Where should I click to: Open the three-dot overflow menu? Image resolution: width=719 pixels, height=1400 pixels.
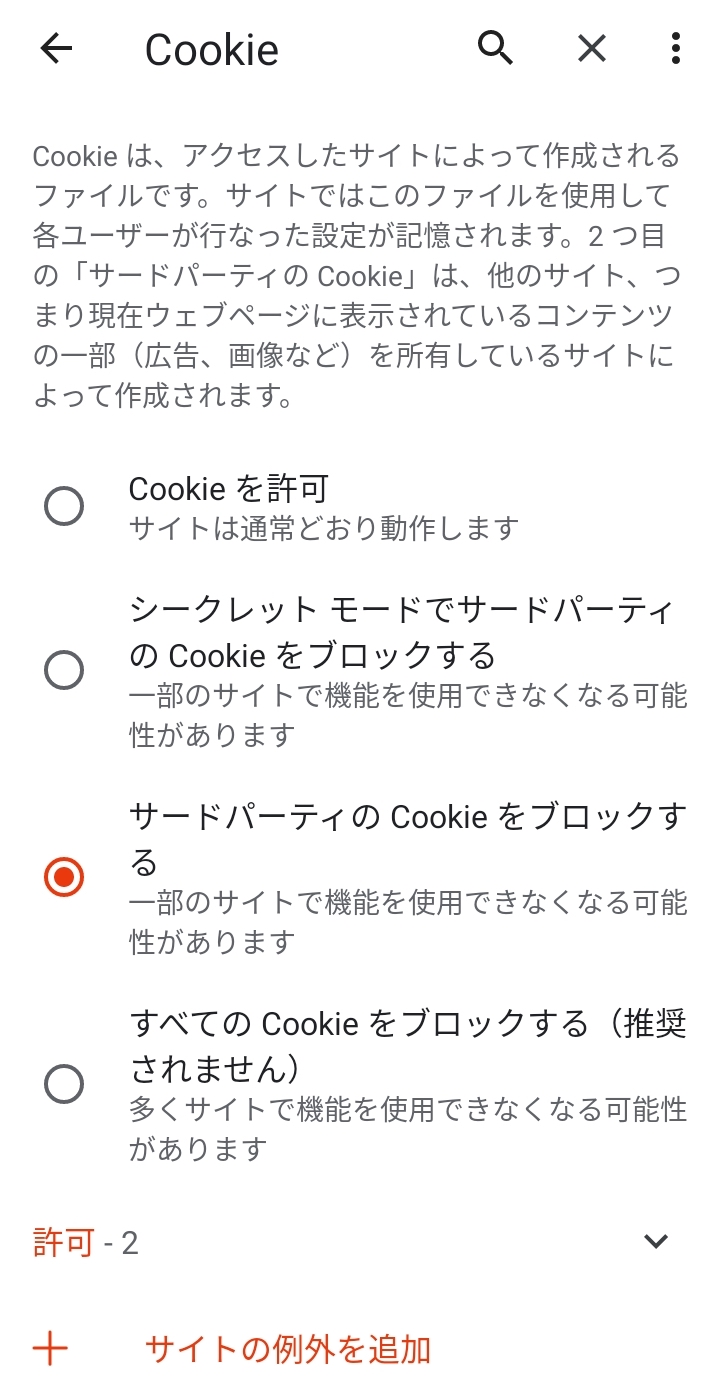(676, 48)
